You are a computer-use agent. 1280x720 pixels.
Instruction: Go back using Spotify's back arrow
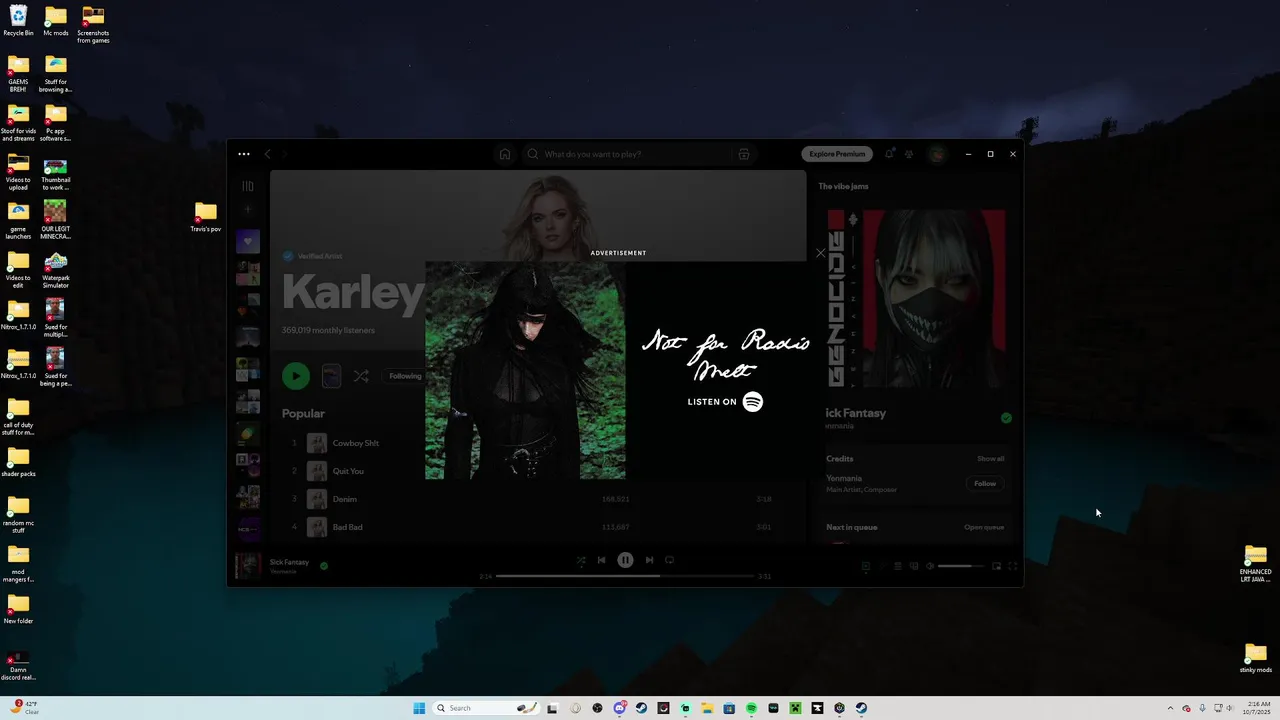267,154
